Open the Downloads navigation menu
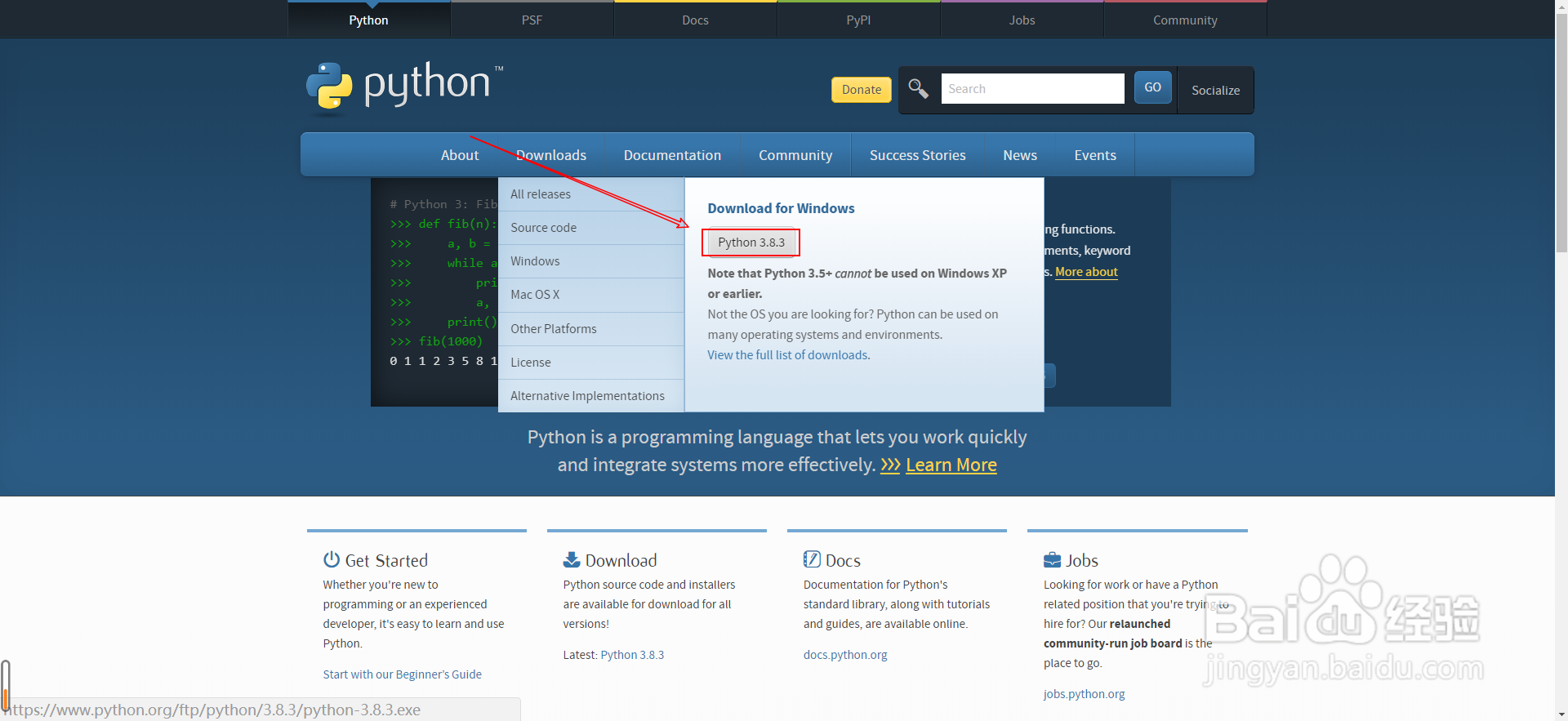This screenshot has height=721, width=1568. pos(551,155)
